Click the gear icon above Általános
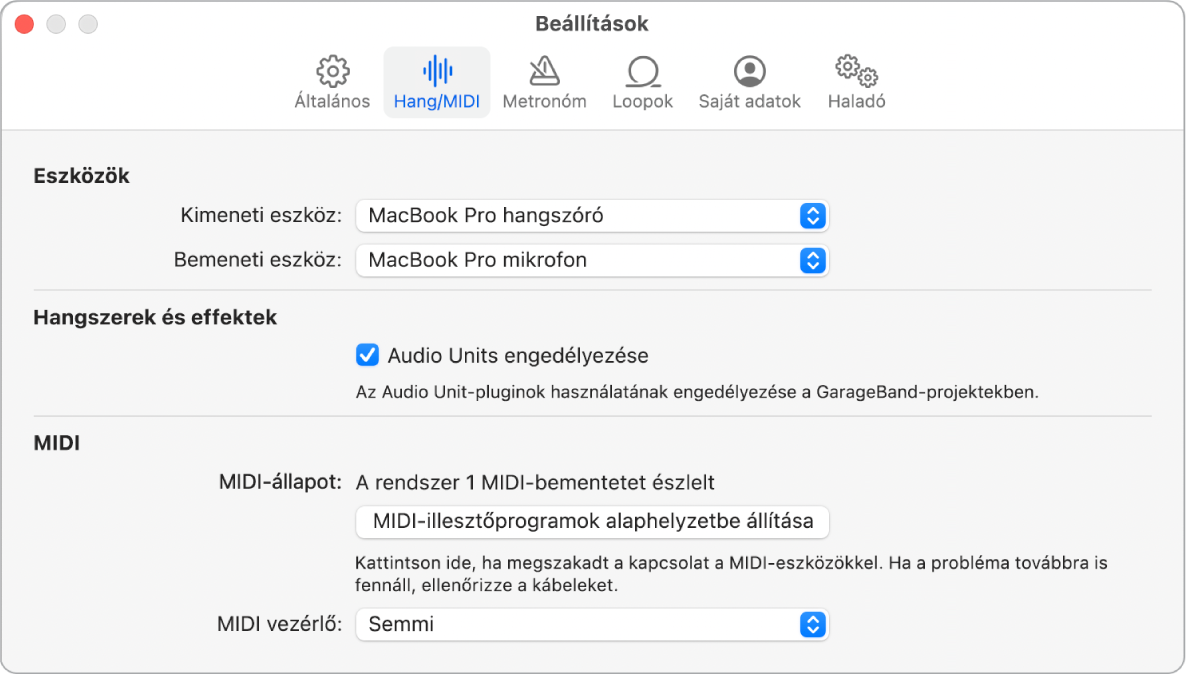 (331, 70)
